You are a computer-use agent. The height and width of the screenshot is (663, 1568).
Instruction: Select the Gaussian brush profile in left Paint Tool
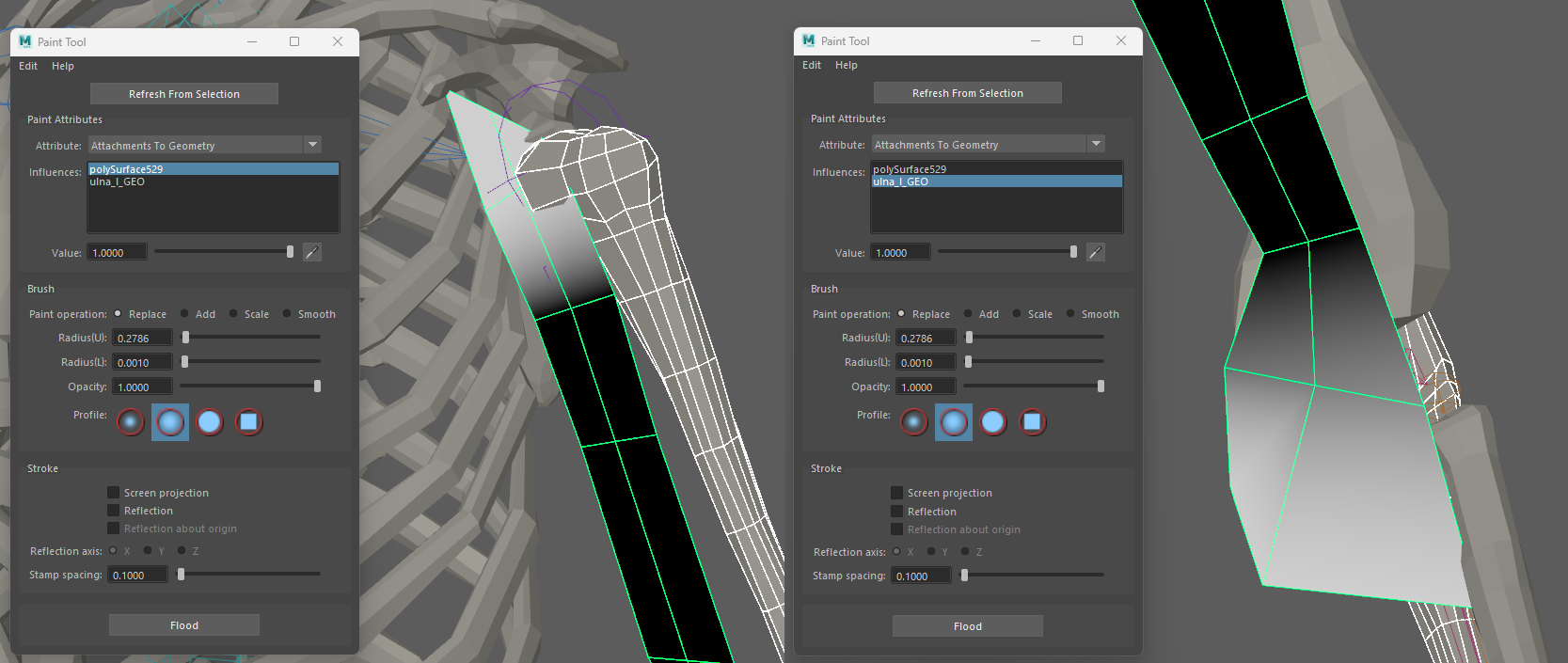(x=131, y=422)
